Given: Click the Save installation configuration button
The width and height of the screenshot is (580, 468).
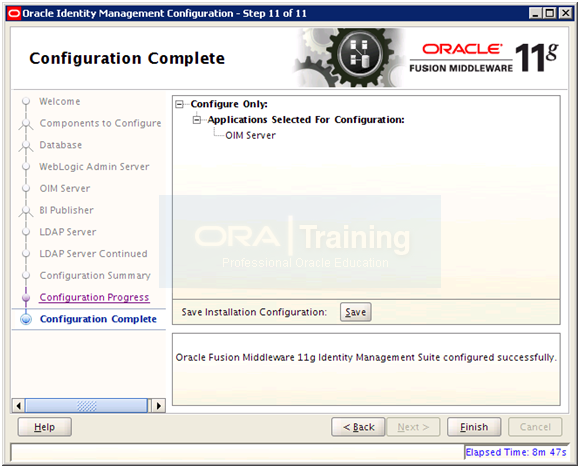Looking at the screenshot, I should [x=355, y=312].
